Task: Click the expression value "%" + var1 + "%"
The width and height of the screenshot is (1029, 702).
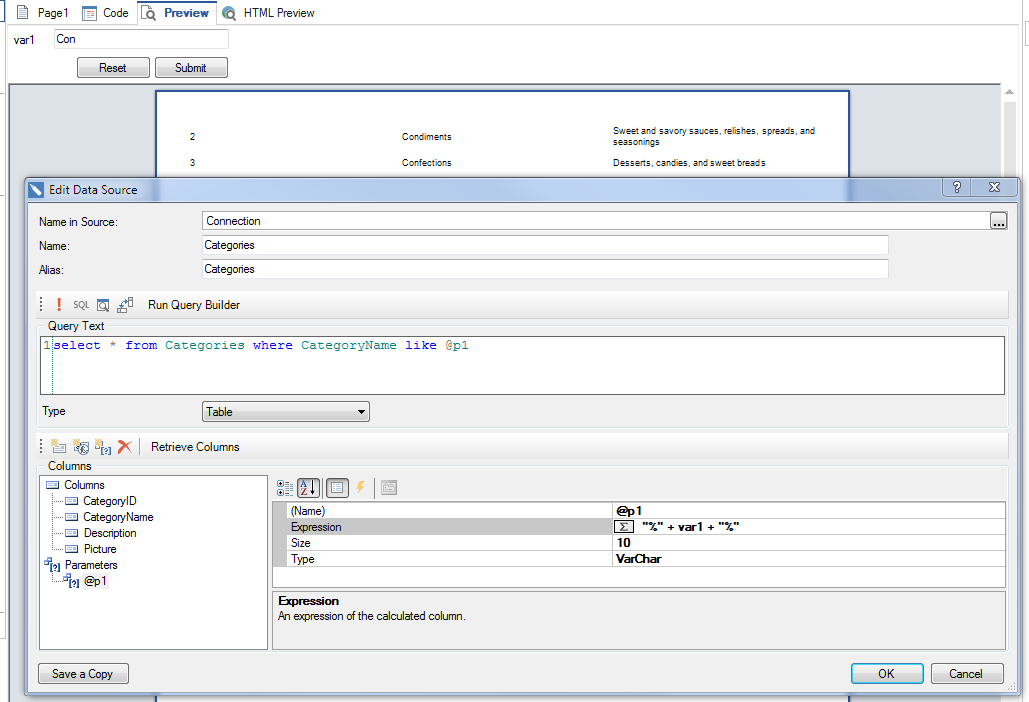Action: (x=690, y=527)
